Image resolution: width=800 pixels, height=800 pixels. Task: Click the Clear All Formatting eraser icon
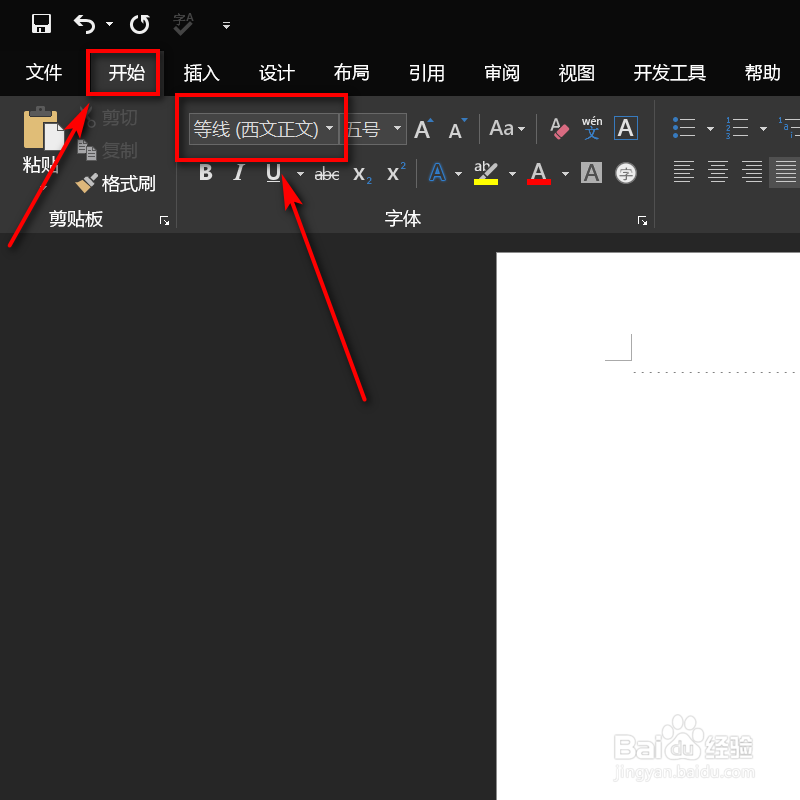pos(558,128)
